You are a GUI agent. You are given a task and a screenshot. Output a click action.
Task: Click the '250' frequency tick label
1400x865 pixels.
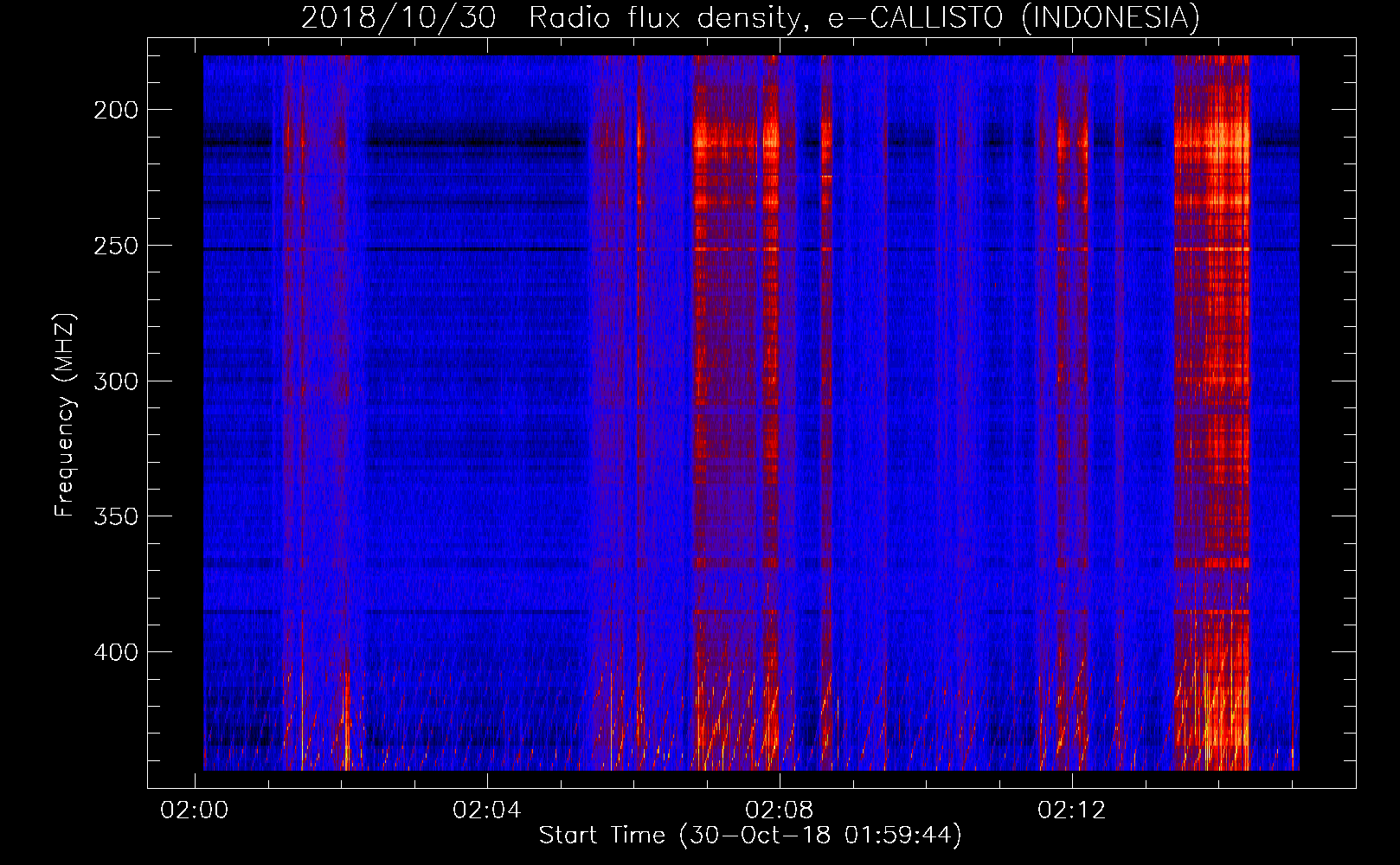[x=116, y=246]
